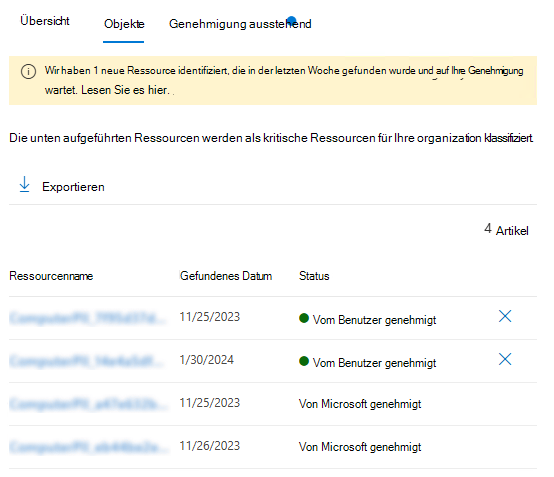Remove approval for the 1/30/2024 resource
The image size is (554, 477).
click(505, 359)
